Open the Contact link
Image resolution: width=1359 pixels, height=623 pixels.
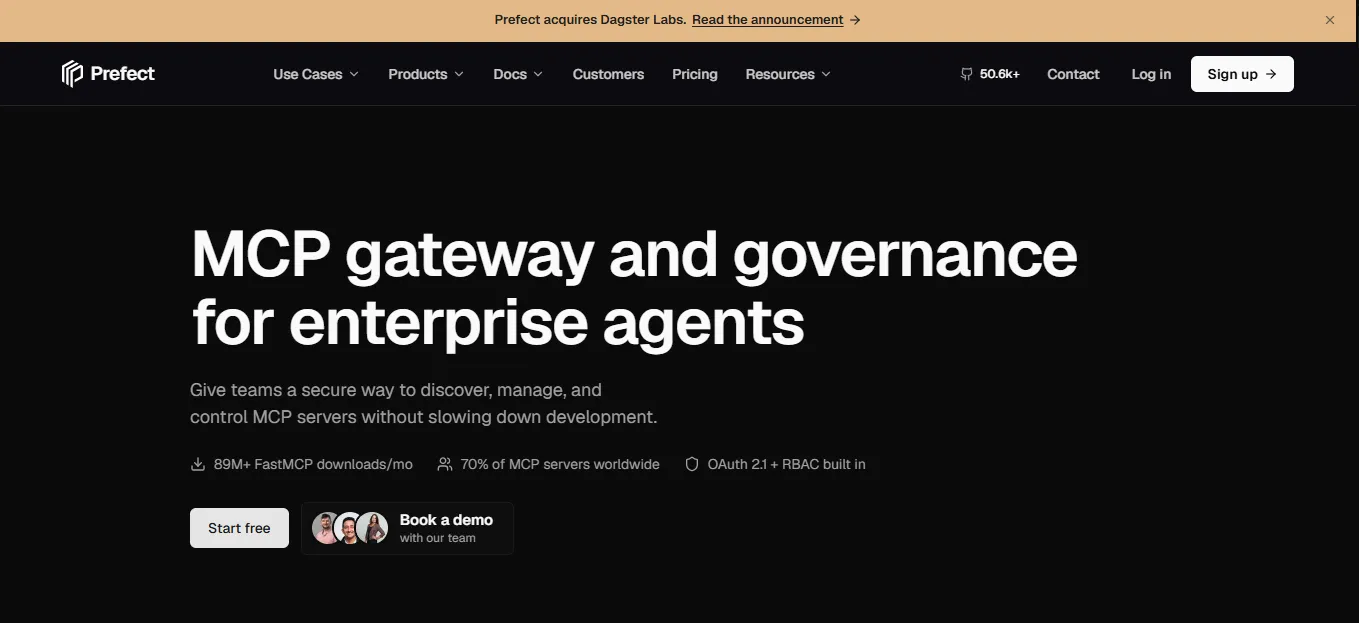coord(1073,74)
